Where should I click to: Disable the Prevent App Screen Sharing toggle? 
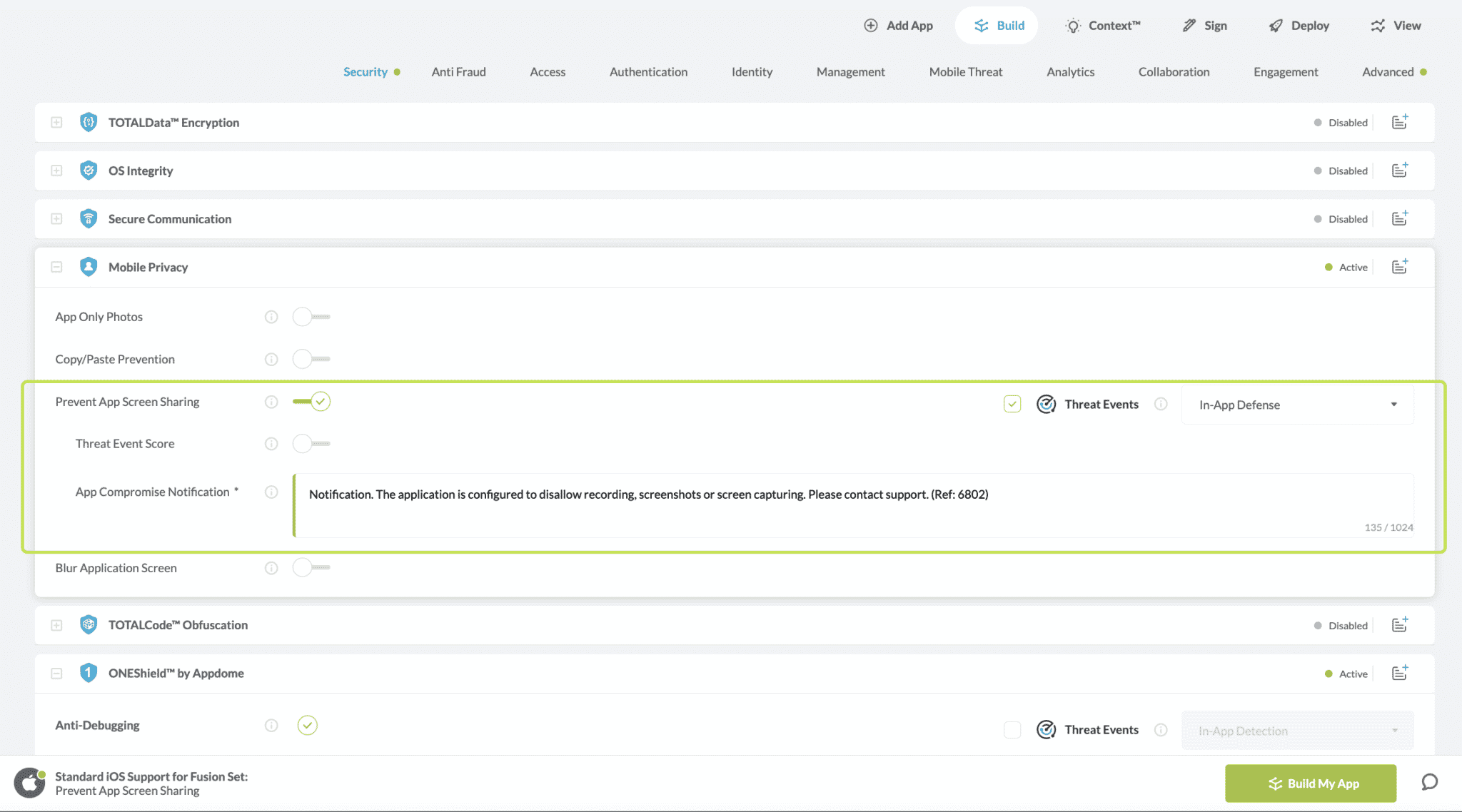point(312,402)
